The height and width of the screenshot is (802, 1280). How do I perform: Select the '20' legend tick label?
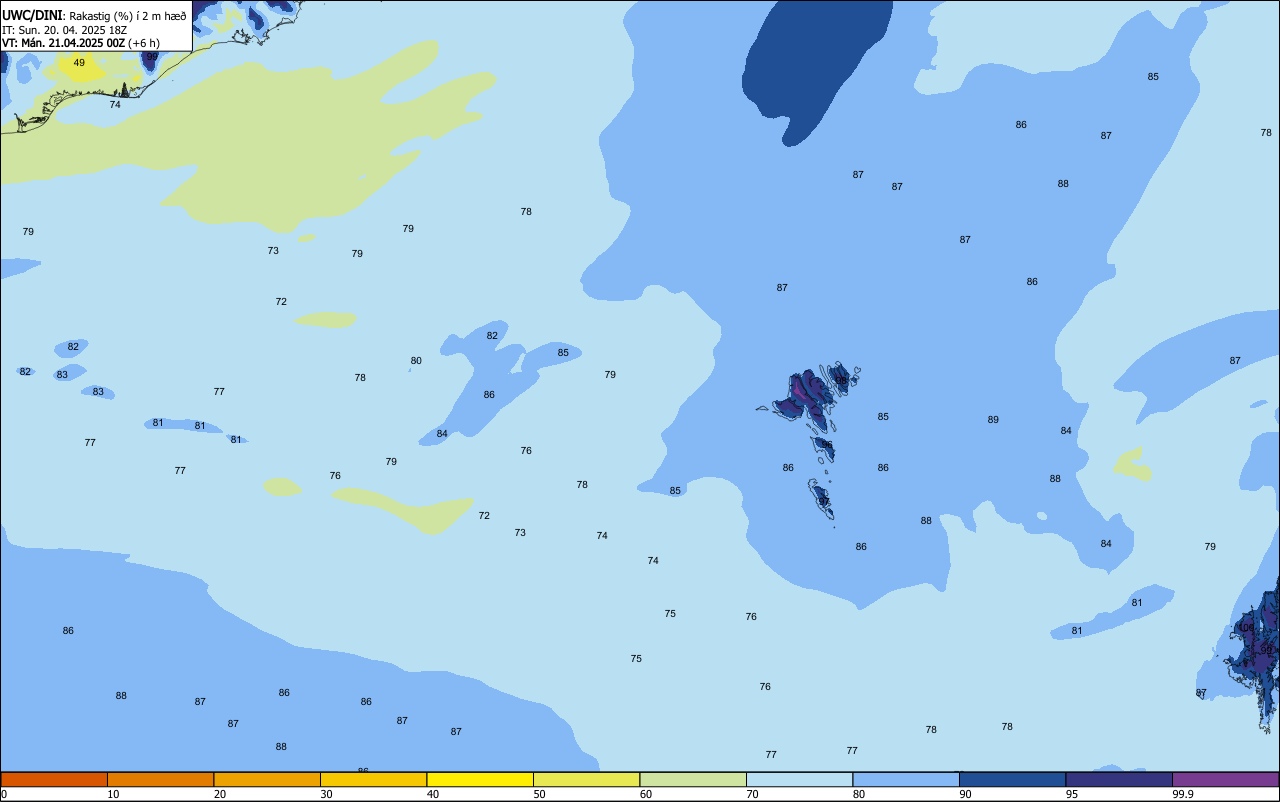tap(220, 794)
